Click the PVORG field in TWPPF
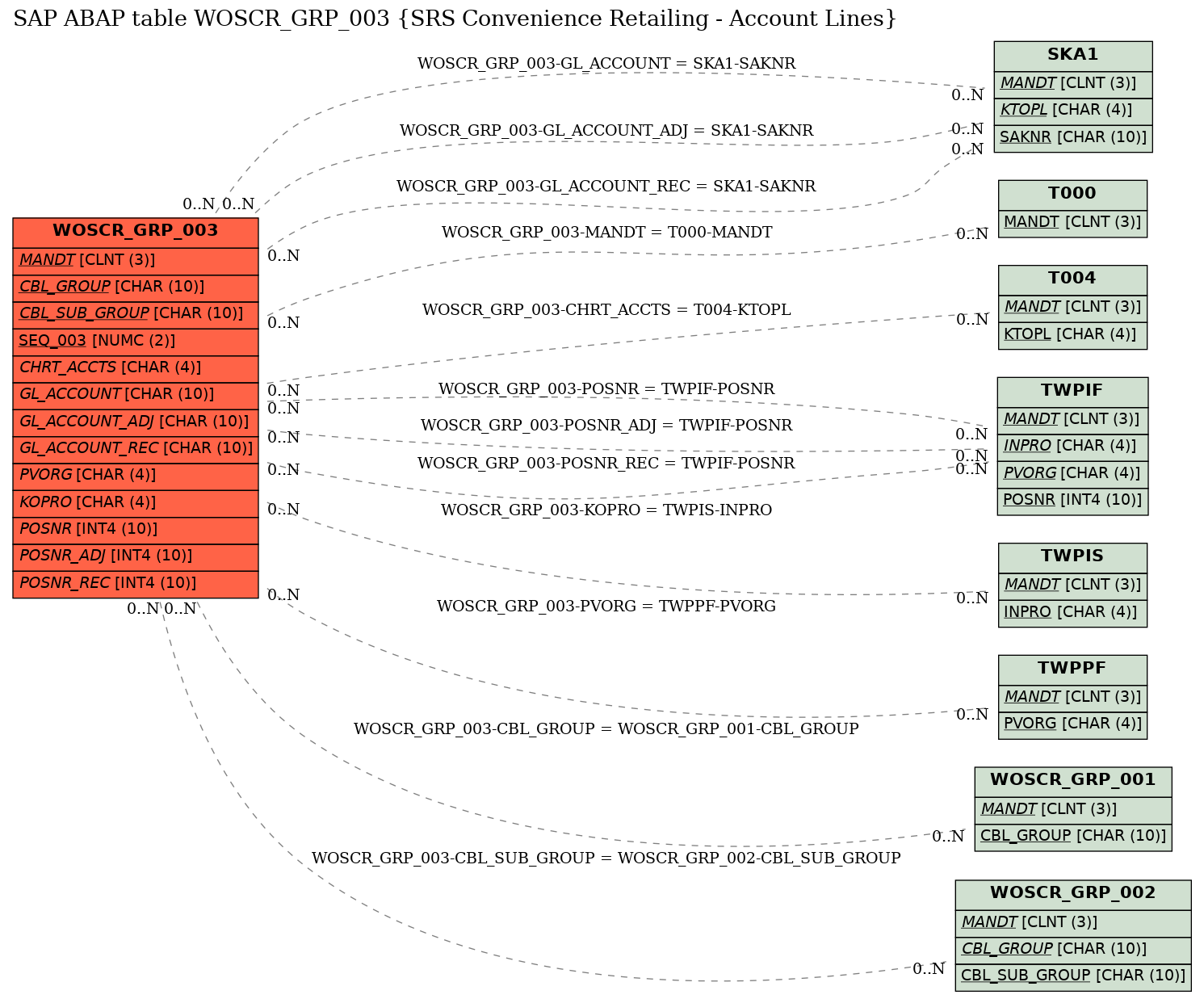1204x999 pixels. point(1072,724)
